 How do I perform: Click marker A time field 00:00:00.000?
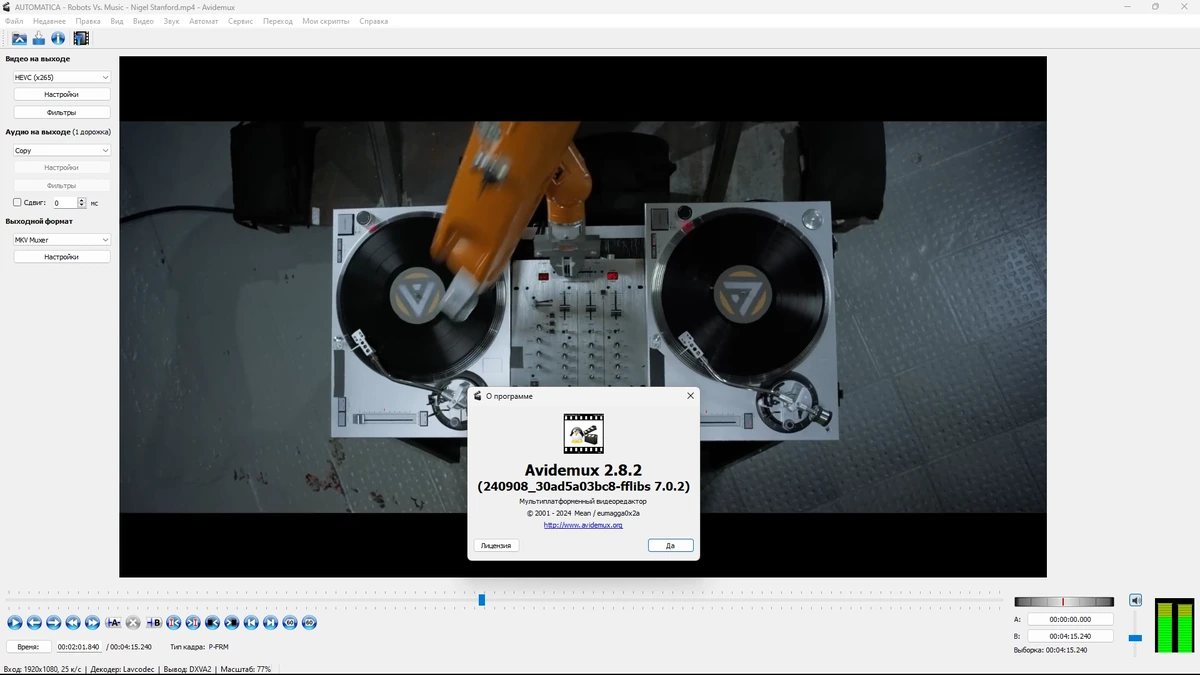pos(1069,619)
